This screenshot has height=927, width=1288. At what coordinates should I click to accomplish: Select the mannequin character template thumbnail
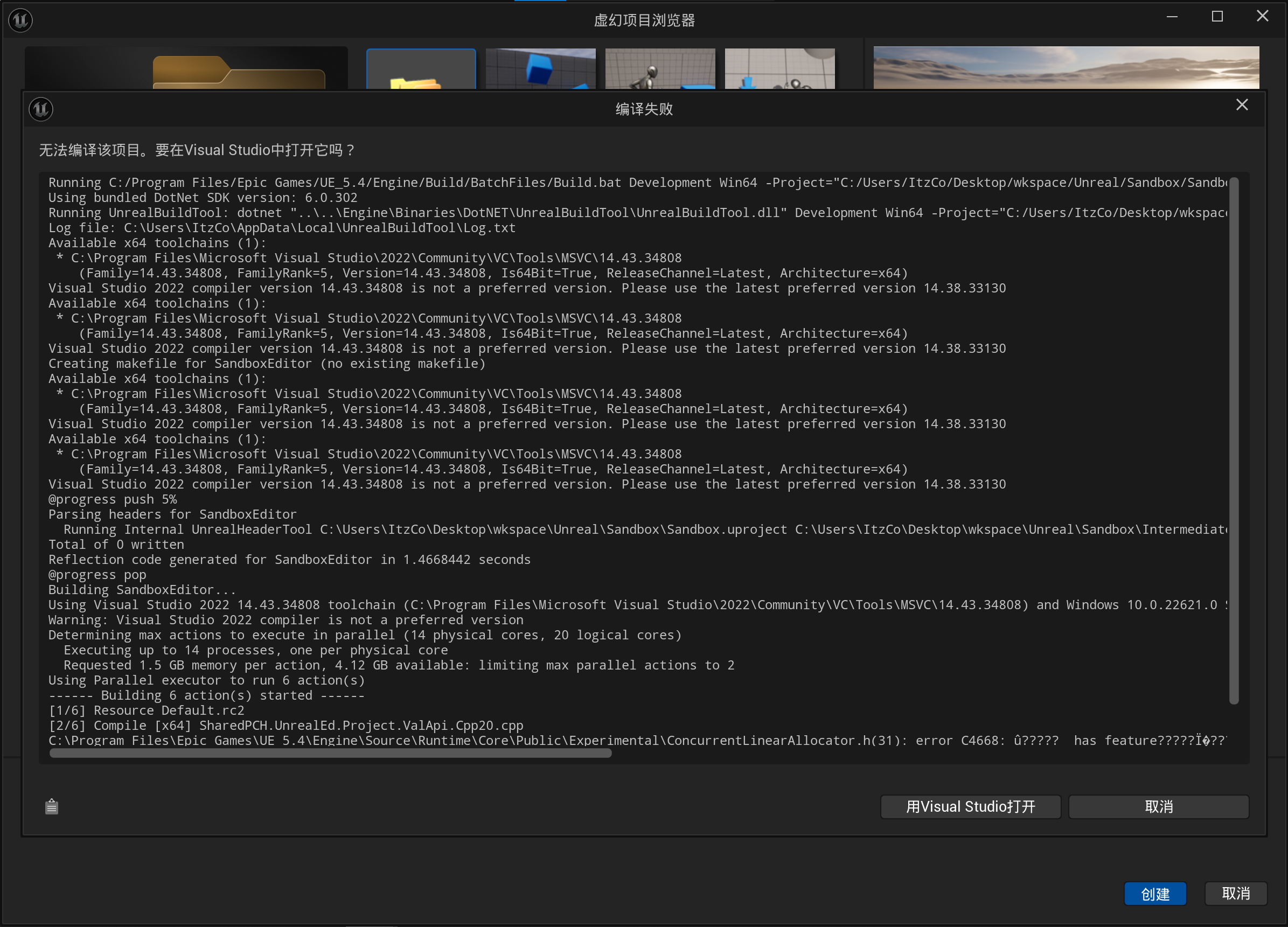660,69
